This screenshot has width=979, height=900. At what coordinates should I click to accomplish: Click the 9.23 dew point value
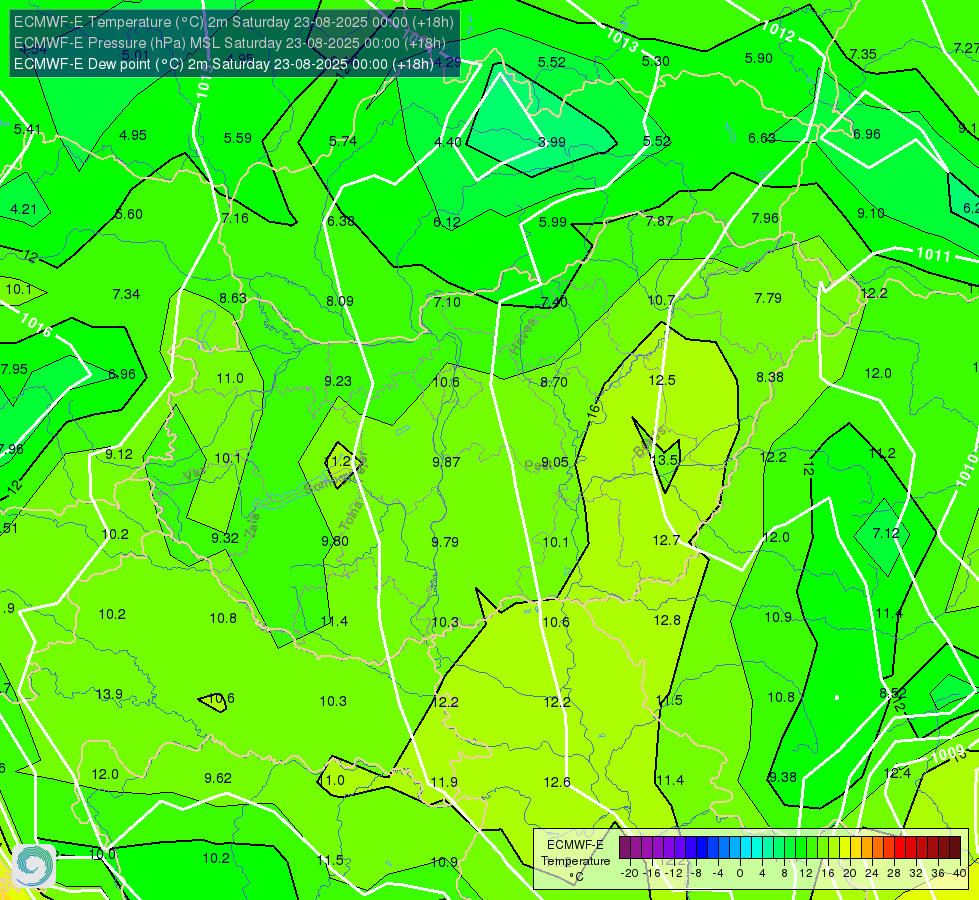pyautogui.click(x=338, y=381)
